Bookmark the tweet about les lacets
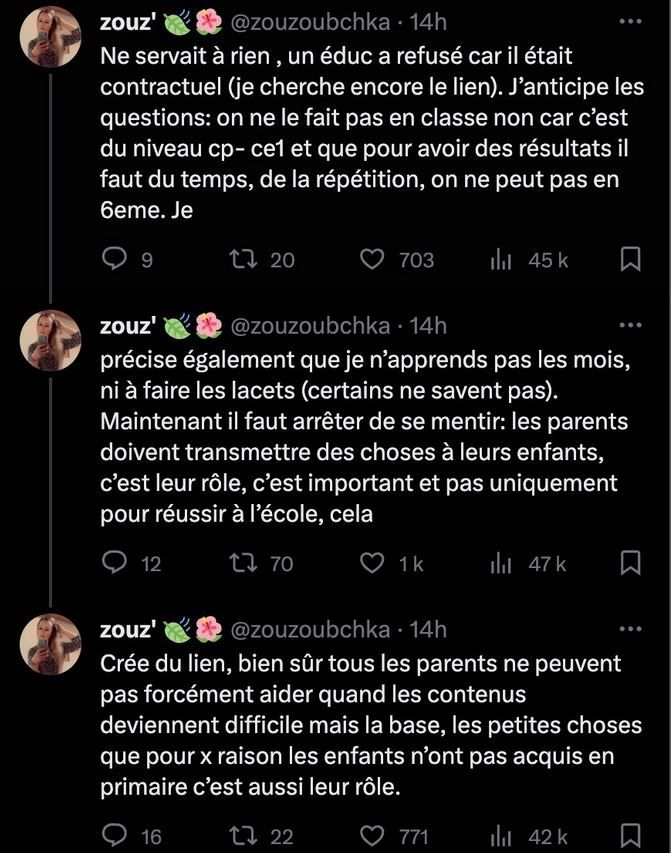 (x=631, y=564)
